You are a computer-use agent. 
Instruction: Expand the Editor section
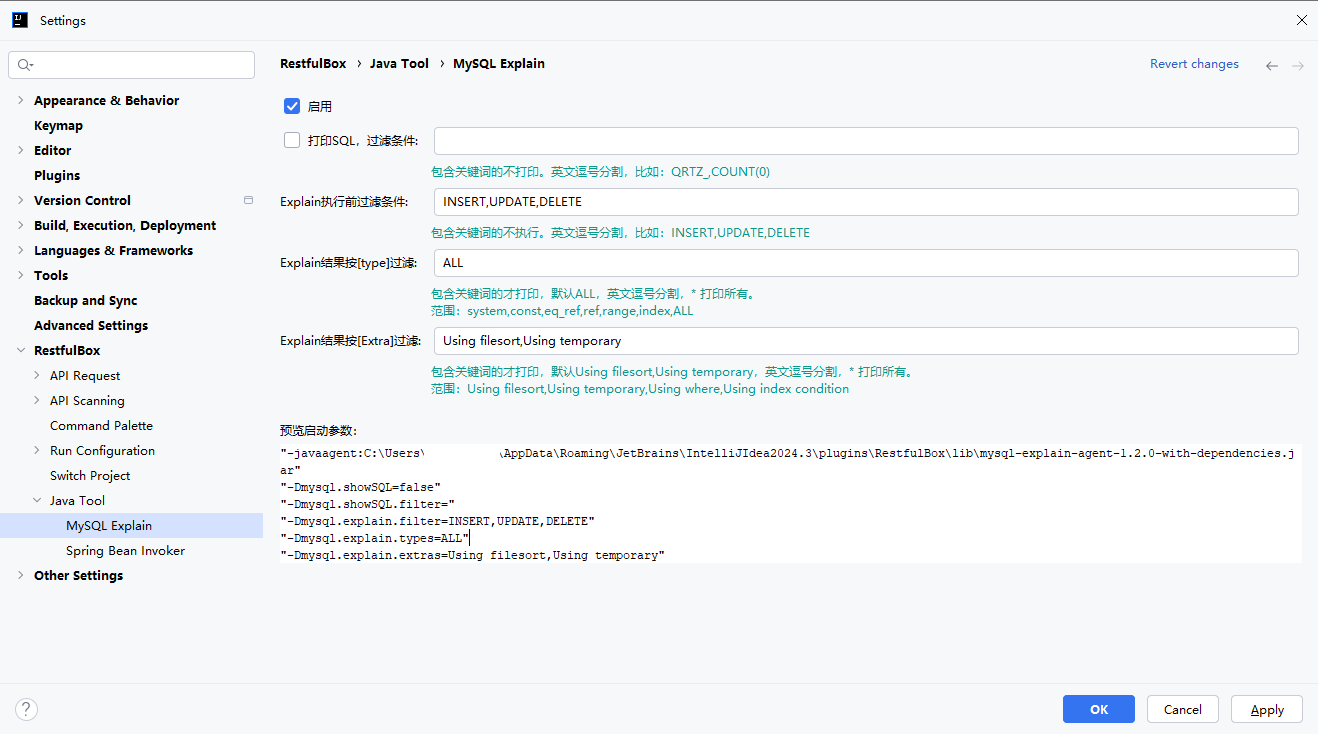(x=21, y=150)
